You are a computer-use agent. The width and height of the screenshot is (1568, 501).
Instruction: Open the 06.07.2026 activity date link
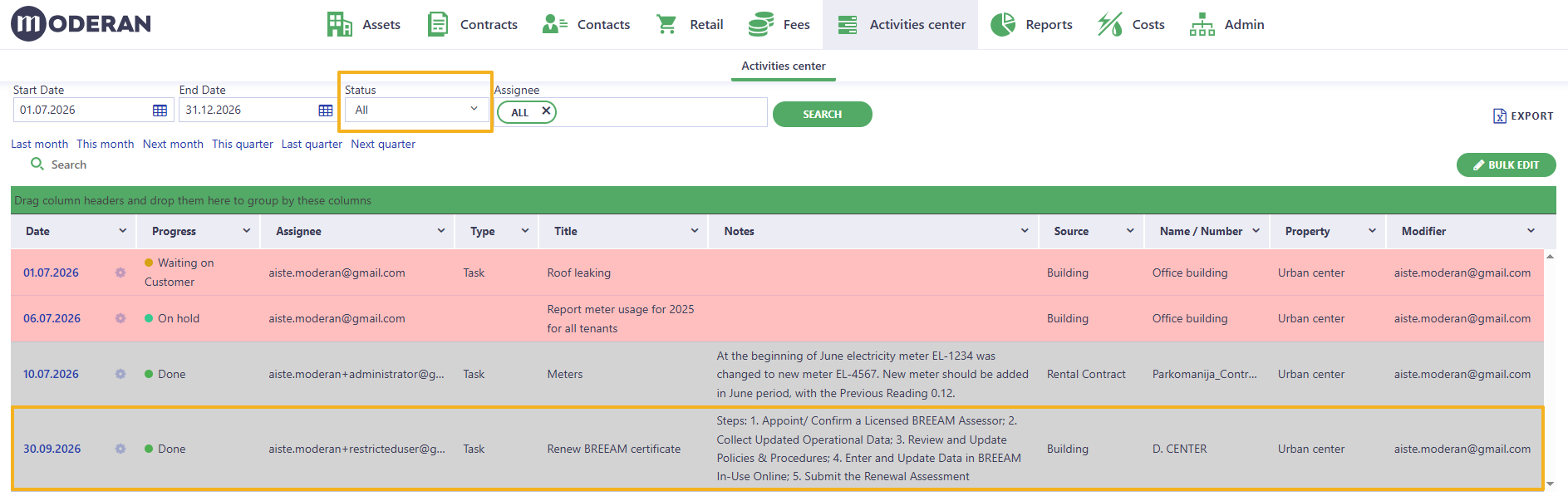[52, 318]
